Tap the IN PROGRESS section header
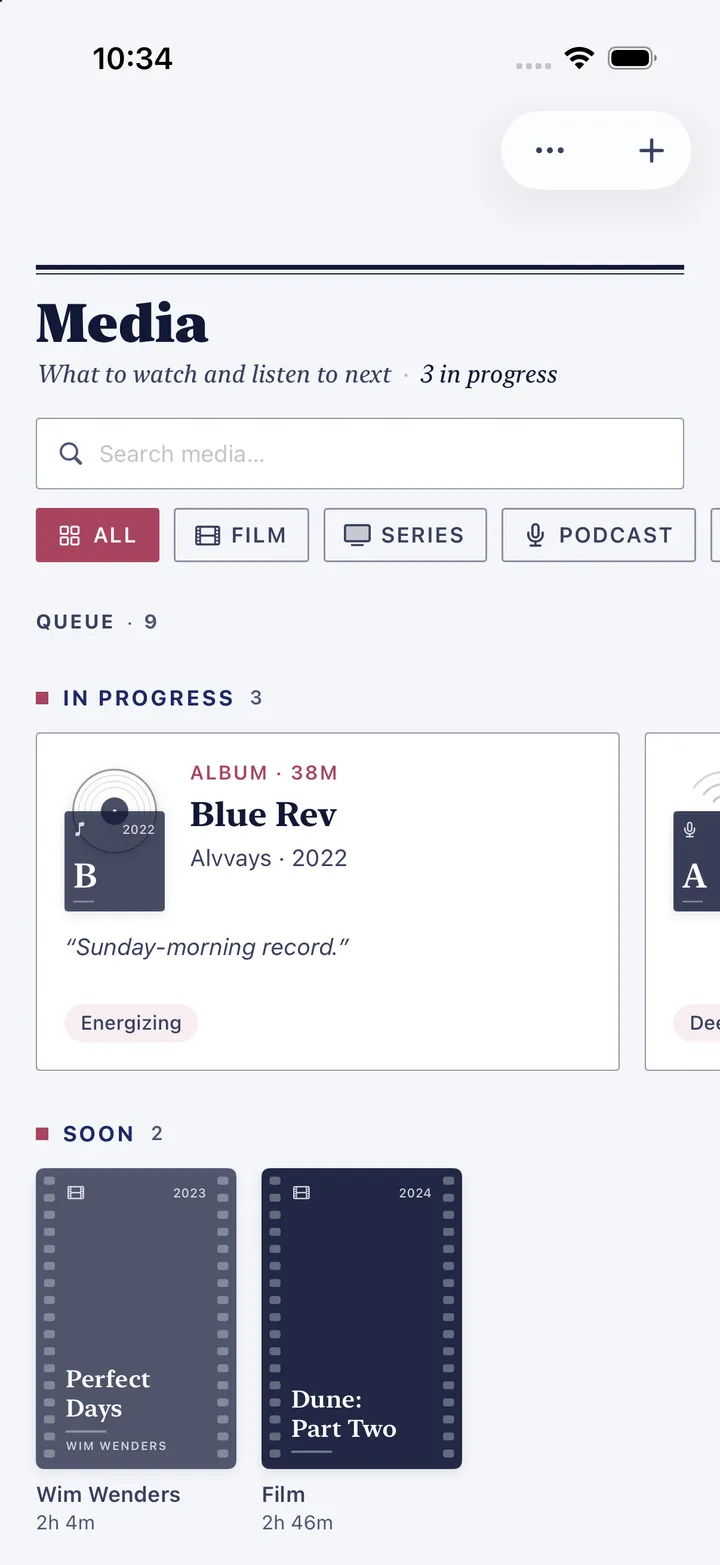 [149, 698]
